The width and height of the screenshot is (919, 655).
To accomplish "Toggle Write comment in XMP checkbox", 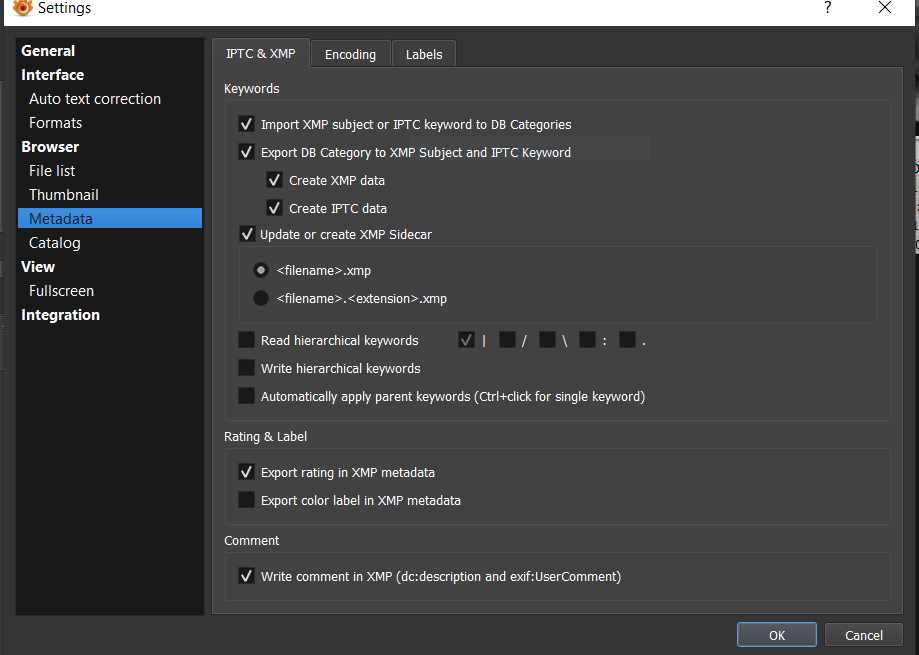I will point(246,577).
